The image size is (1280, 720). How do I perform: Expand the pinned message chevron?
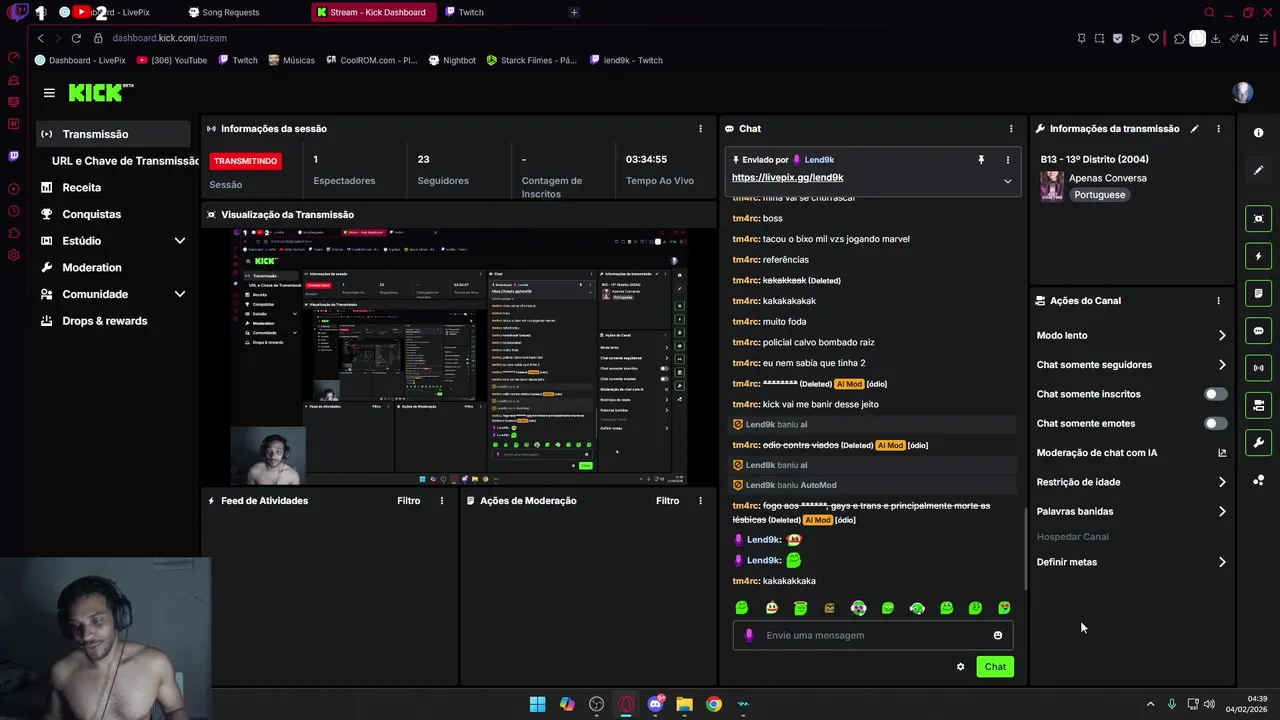(1007, 181)
